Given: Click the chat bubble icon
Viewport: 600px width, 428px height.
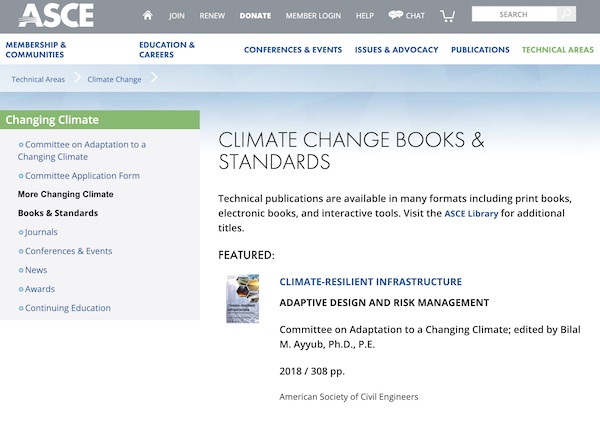Looking at the screenshot, I should pyautogui.click(x=395, y=15).
